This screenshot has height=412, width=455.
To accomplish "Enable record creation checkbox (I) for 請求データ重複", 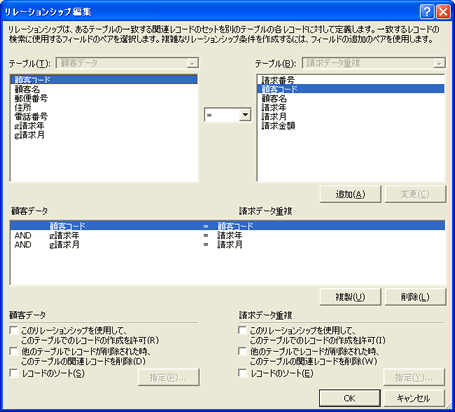I will [242, 330].
